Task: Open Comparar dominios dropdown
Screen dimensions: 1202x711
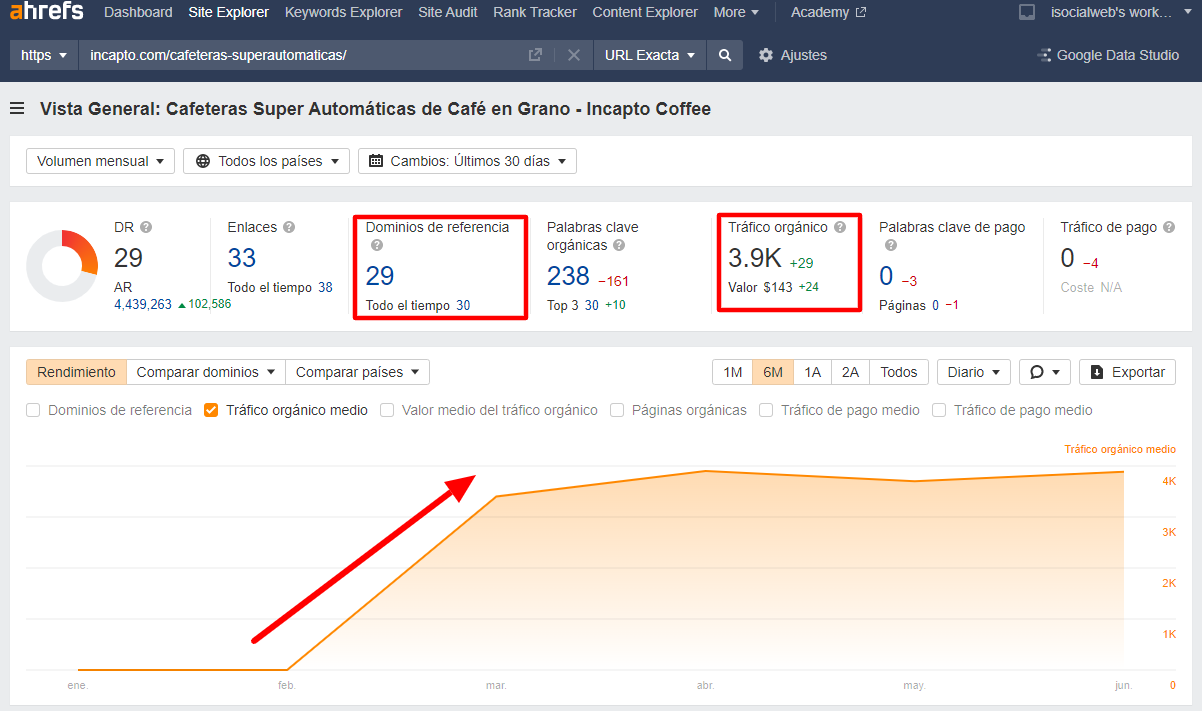Action: (206, 372)
